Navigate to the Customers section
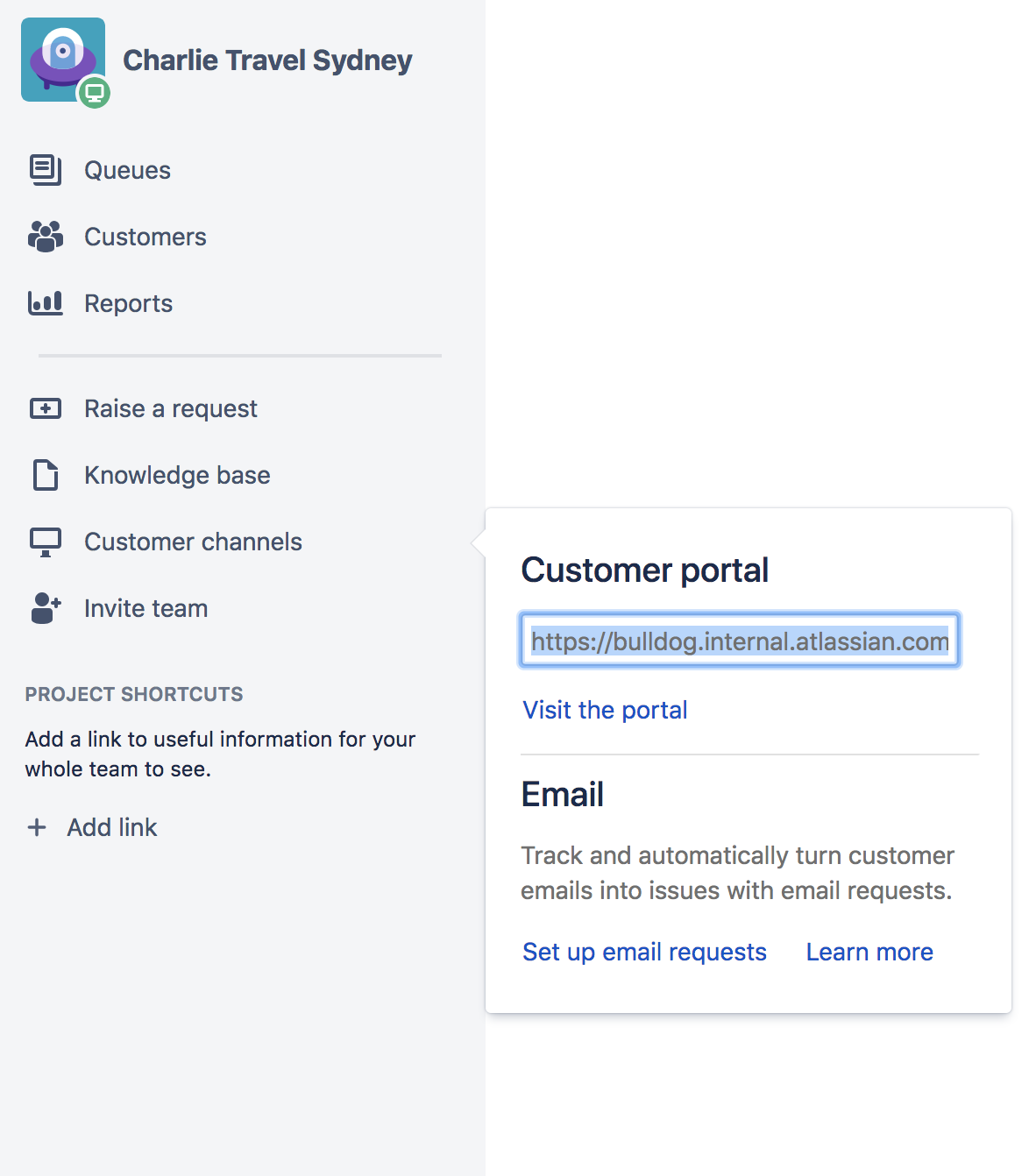 coord(145,237)
